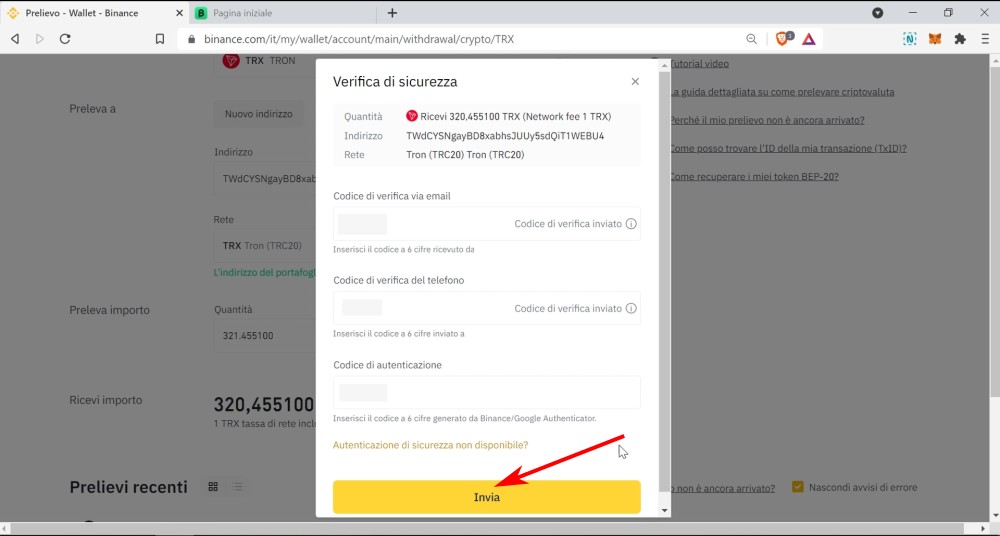
Task: Open the N extension icon
Action: pyautogui.click(x=909, y=39)
